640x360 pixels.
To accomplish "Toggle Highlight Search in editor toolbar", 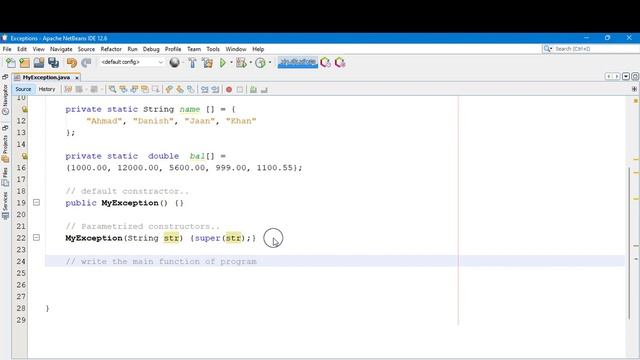I will pyautogui.click(x=145, y=89).
